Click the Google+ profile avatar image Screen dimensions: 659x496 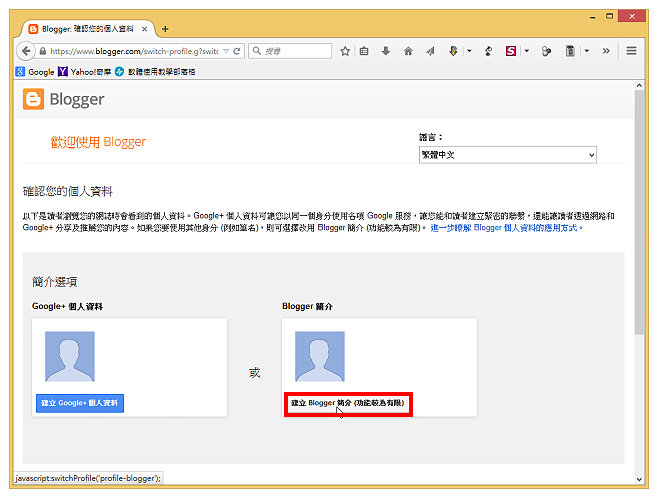pyautogui.click(x=70, y=356)
